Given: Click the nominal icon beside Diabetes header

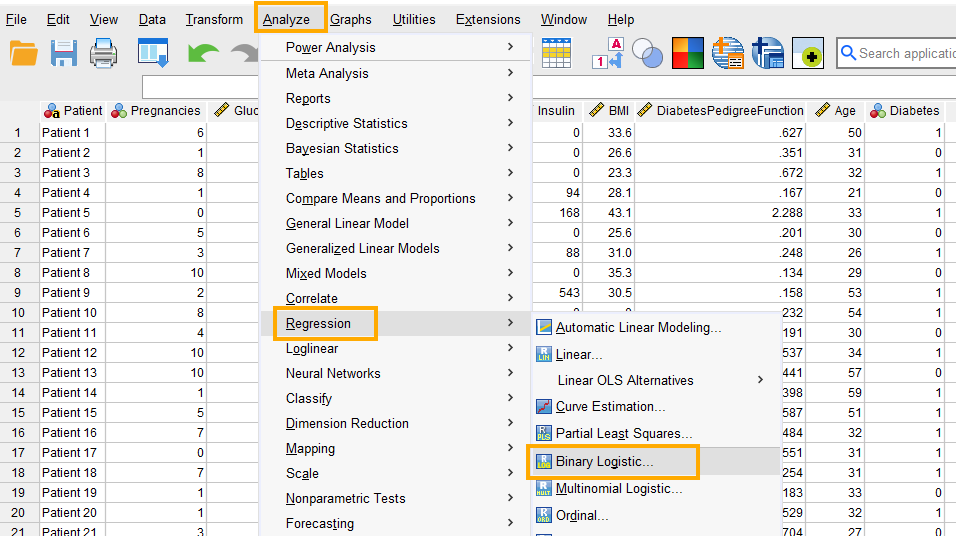Looking at the screenshot, I should click(878, 110).
